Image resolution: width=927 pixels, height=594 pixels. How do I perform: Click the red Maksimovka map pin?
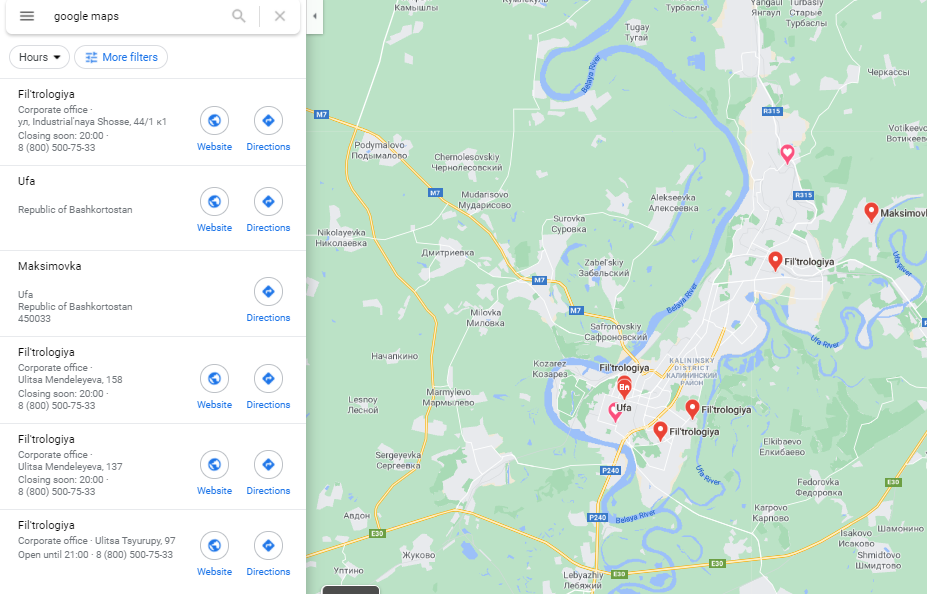[871, 212]
